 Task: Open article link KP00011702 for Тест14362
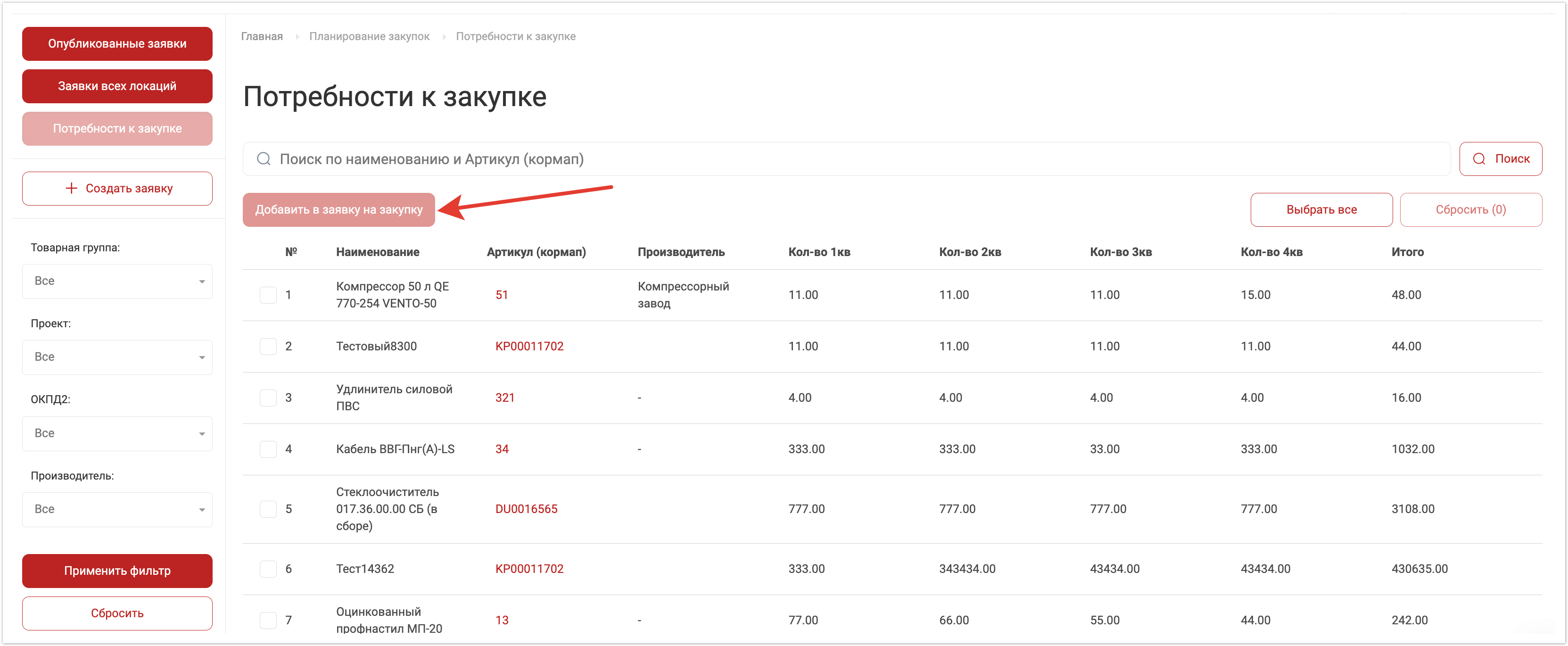click(x=529, y=569)
